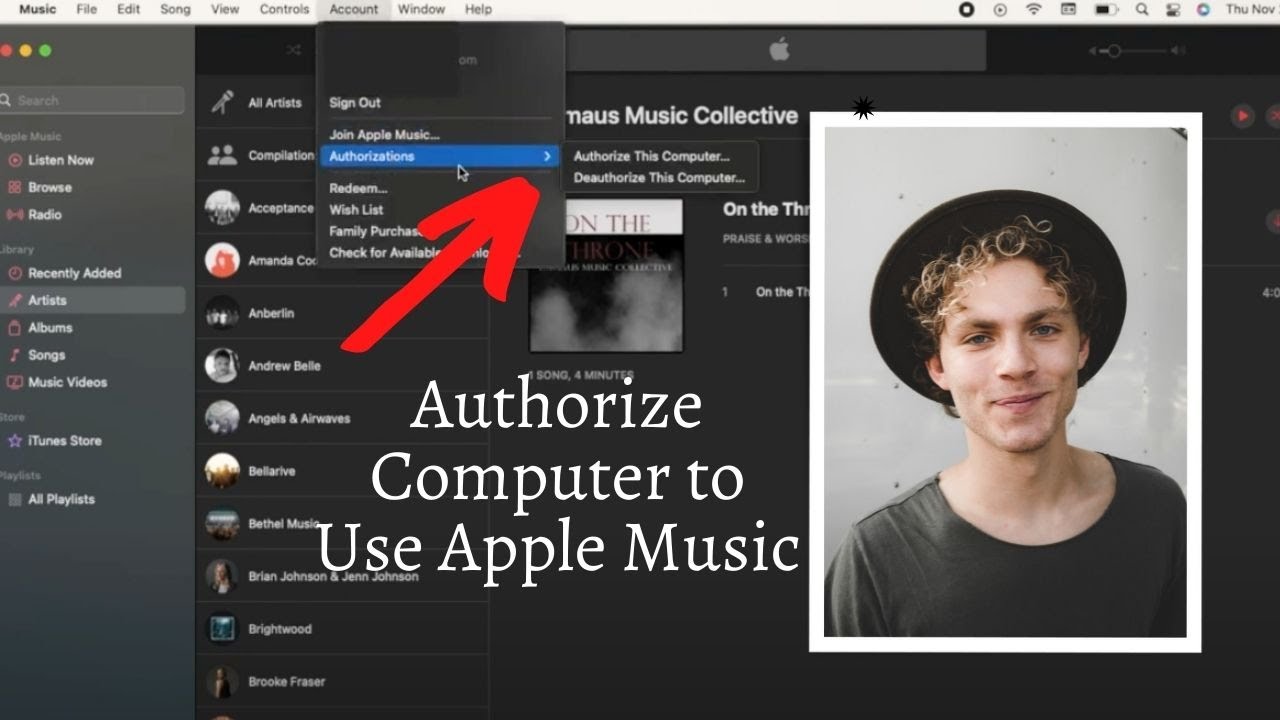The width and height of the screenshot is (1280, 720).
Task: Click the Siri icon in menu bar
Action: point(1203,9)
